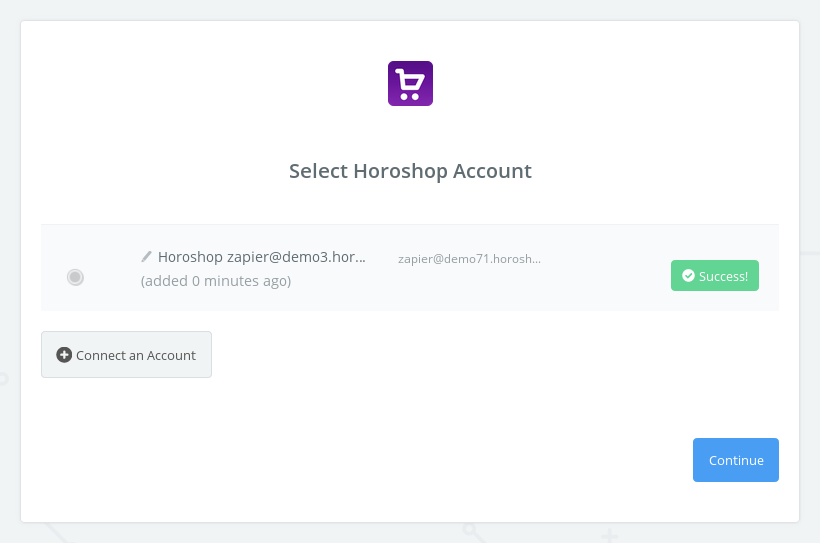820x543 pixels.
Task: Click the zapier@demo71.horosh… email text
Action: [469, 258]
